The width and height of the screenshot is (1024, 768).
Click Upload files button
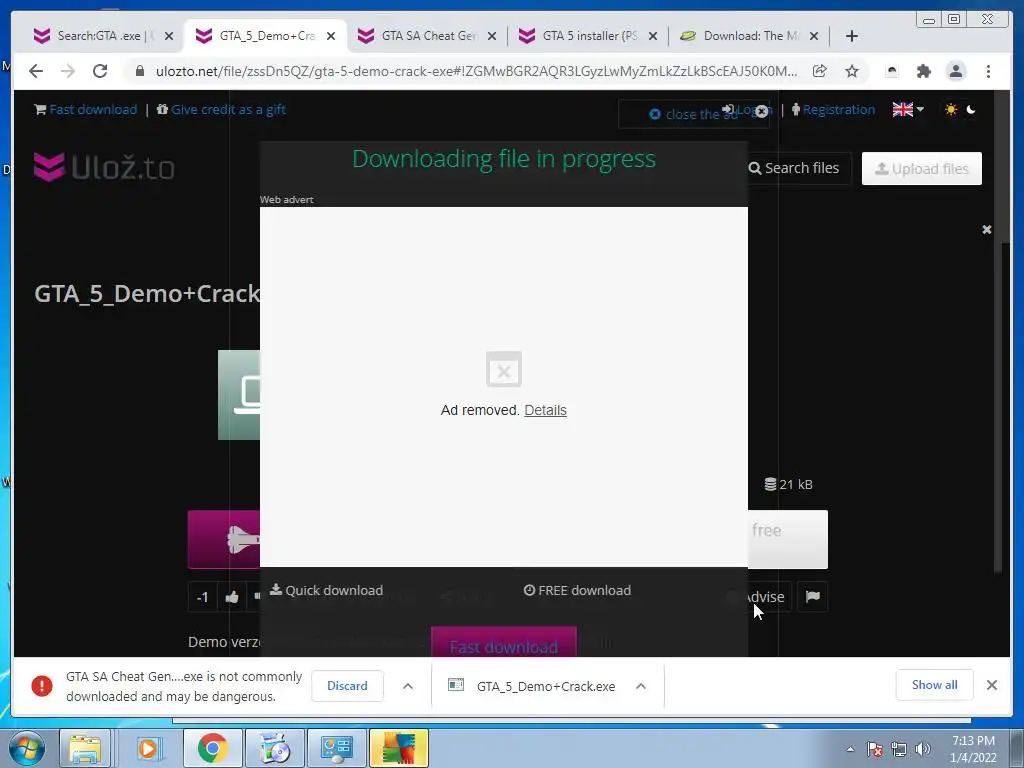click(921, 168)
